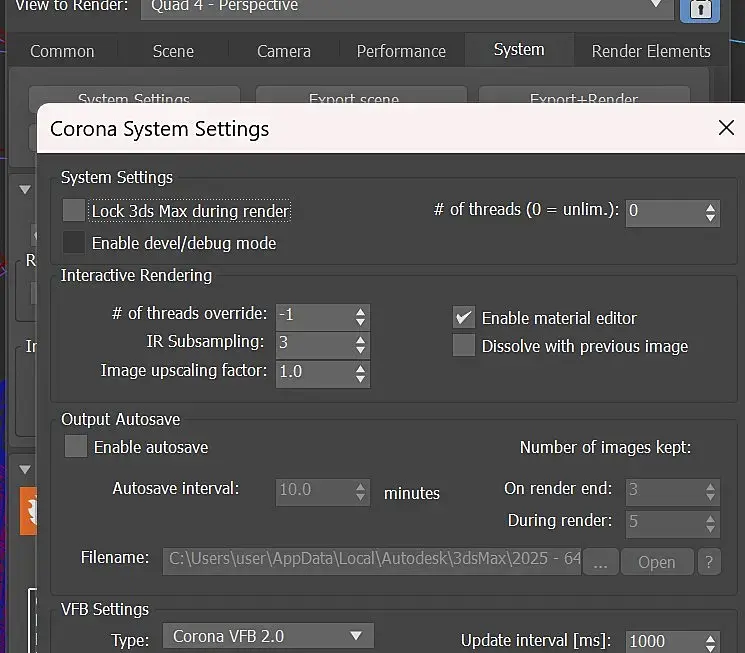The width and height of the screenshot is (745, 653).
Task: Close the Corona System Settings dialog
Action: click(x=727, y=127)
